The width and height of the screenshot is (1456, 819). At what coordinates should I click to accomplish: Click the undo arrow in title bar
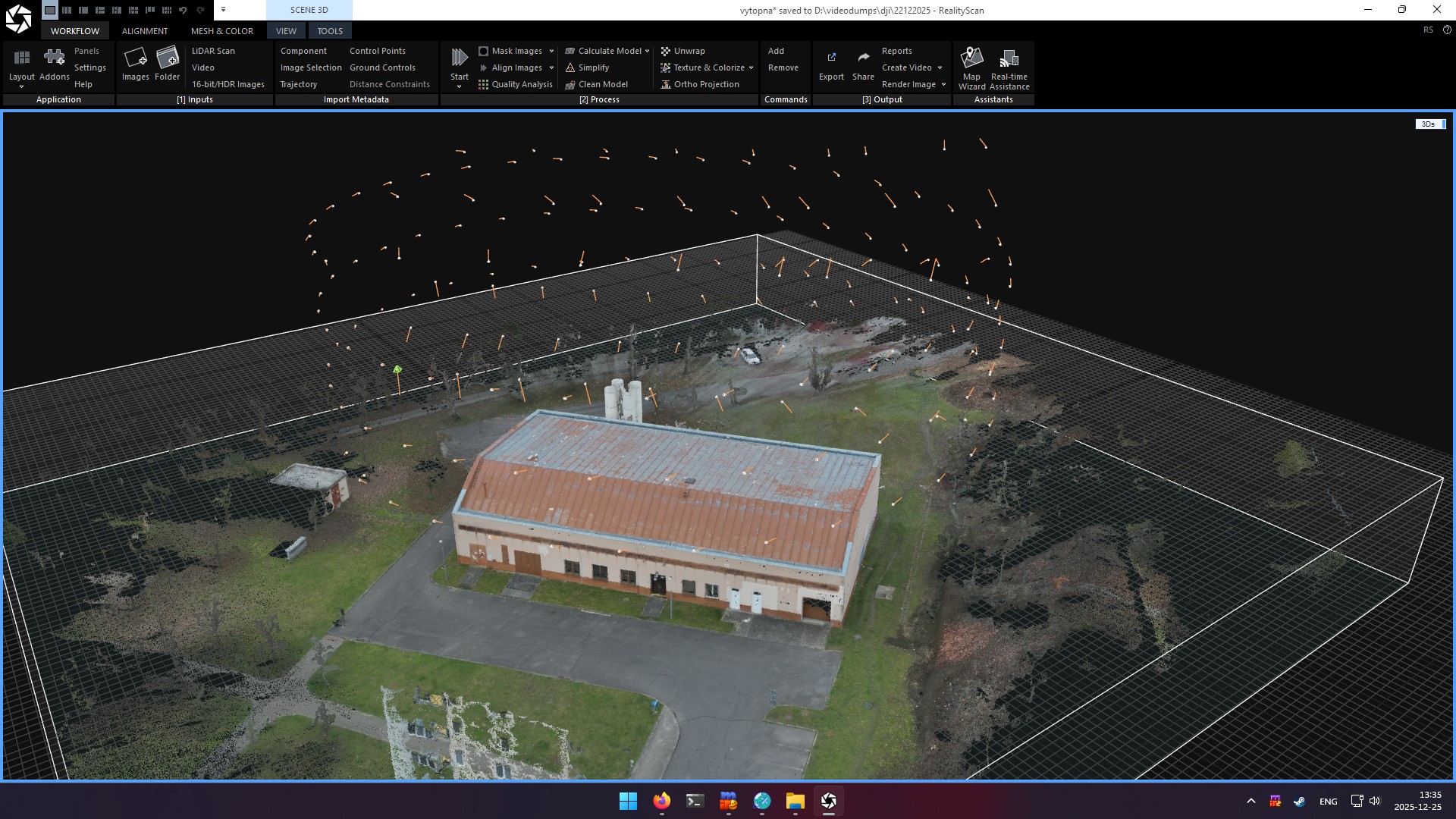coord(183,11)
